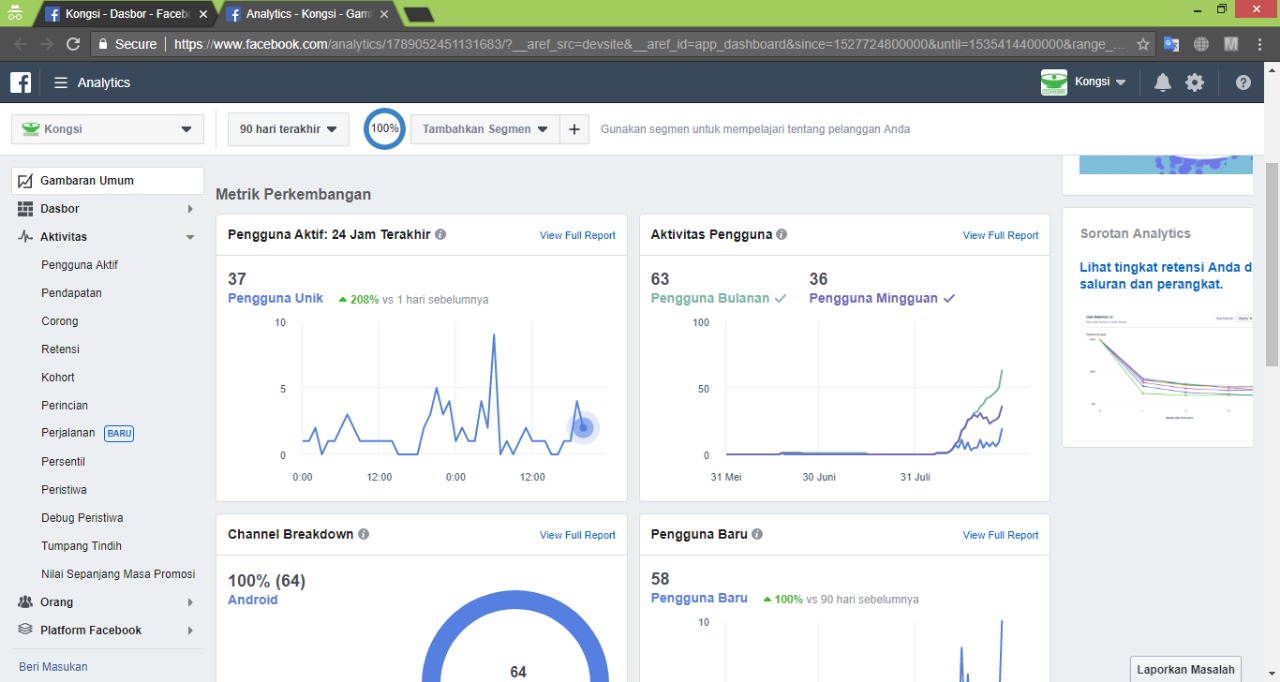The height and width of the screenshot is (682, 1280).
Task: Click the globe extension icon in toolbar
Action: pyautogui.click(x=1201, y=44)
